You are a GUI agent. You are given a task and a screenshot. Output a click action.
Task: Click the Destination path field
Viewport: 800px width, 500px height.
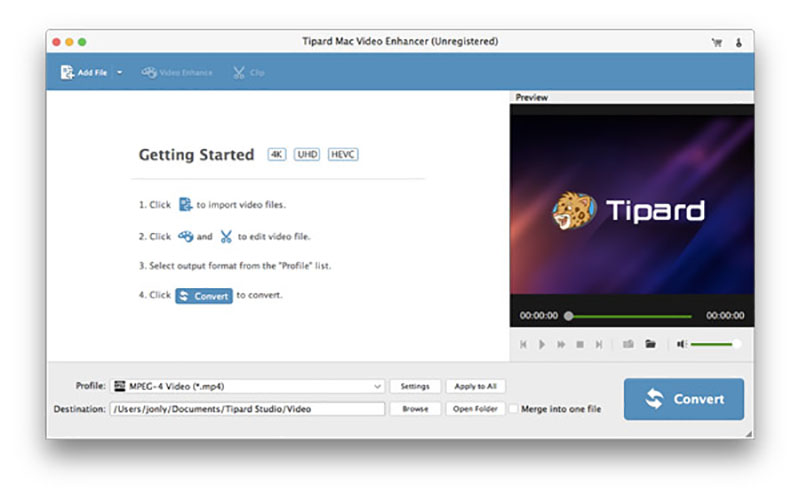point(247,409)
